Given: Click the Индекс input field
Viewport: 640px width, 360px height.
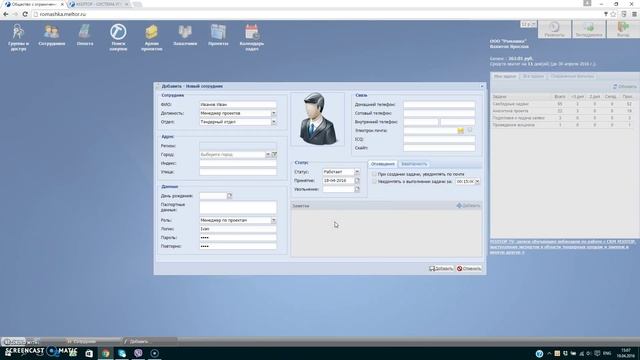Looking at the screenshot, I should [x=238, y=163].
